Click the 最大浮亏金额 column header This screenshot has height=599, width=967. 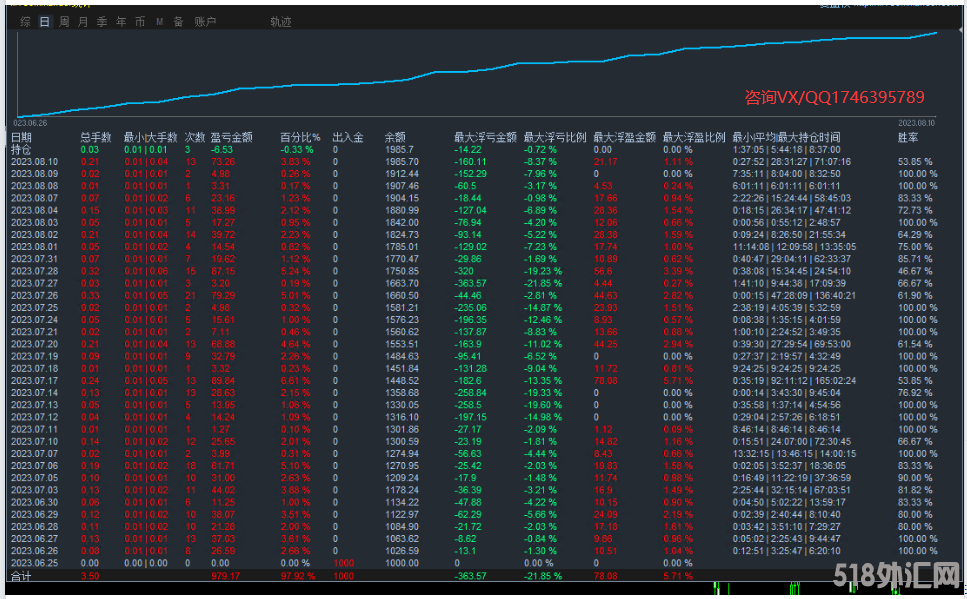pos(485,137)
